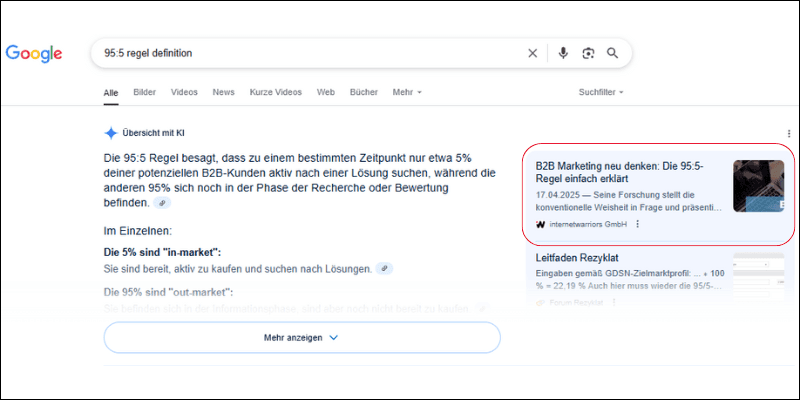This screenshot has width=800, height=400.
Task: Click inside the search box text
Action: 148,53
